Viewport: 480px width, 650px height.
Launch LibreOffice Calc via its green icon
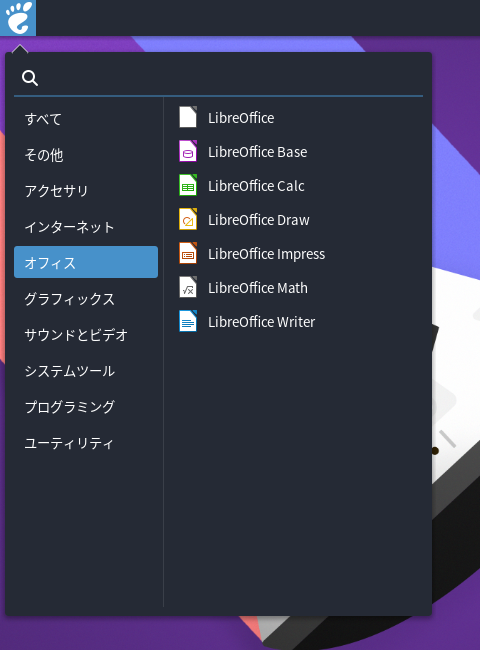click(188, 185)
